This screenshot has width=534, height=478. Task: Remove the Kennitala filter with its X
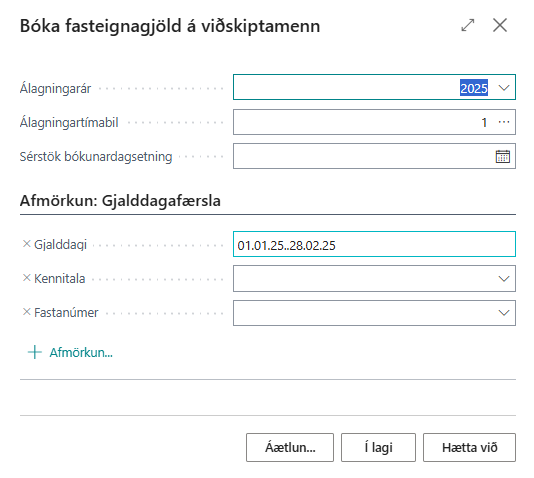[27, 278]
